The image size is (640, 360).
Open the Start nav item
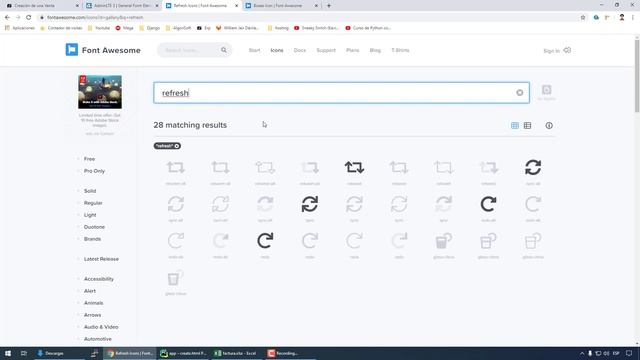pyautogui.click(x=254, y=50)
